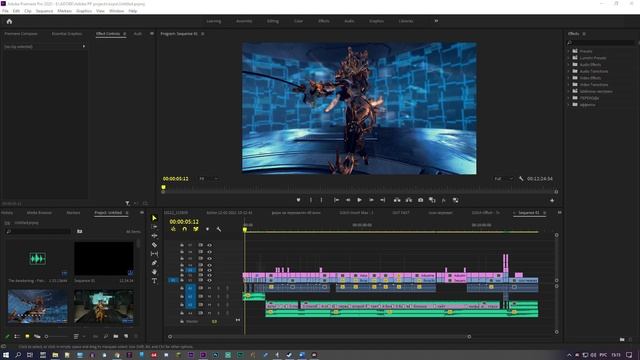Click the Effects panel search field
This screenshot has height=360, width=640.
pos(602,42)
